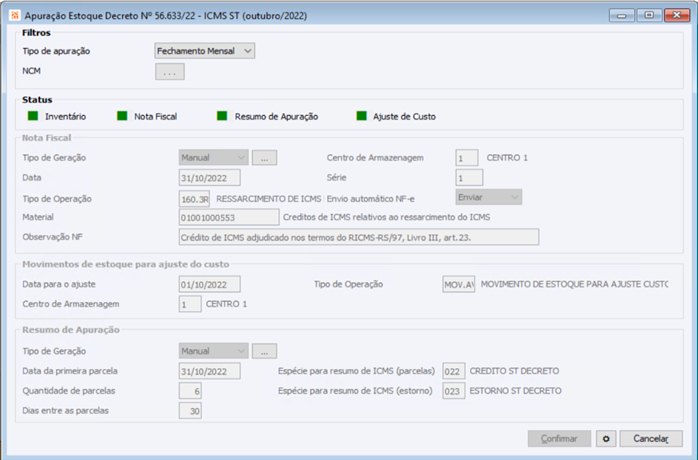Click the text RESSARCIMENTO DE ICMS
Screen dimensions: 698x460
pyautogui.click(x=268, y=199)
